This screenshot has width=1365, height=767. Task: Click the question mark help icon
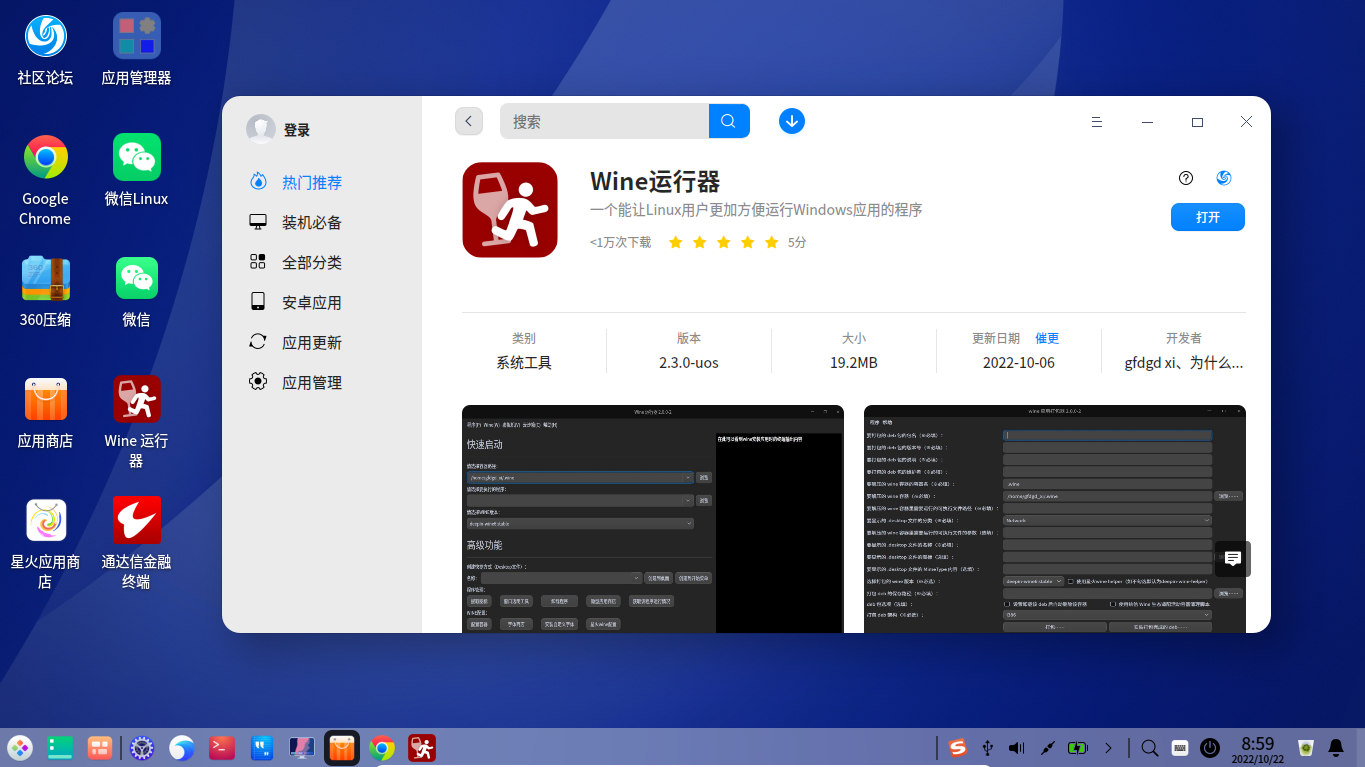1186,178
